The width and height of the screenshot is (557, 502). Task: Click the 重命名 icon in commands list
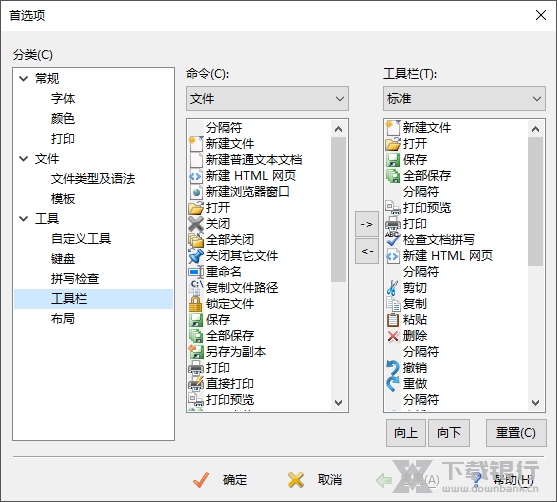pyautogui.click(x=196, y=272)
